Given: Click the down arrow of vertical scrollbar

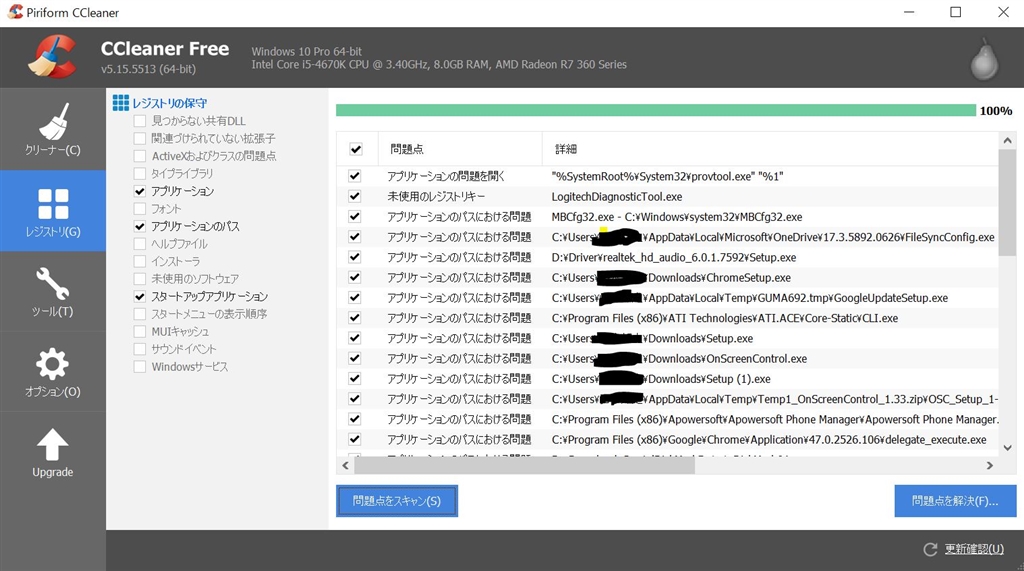Looking at the screenshot, I should [x=1007, y=448].
